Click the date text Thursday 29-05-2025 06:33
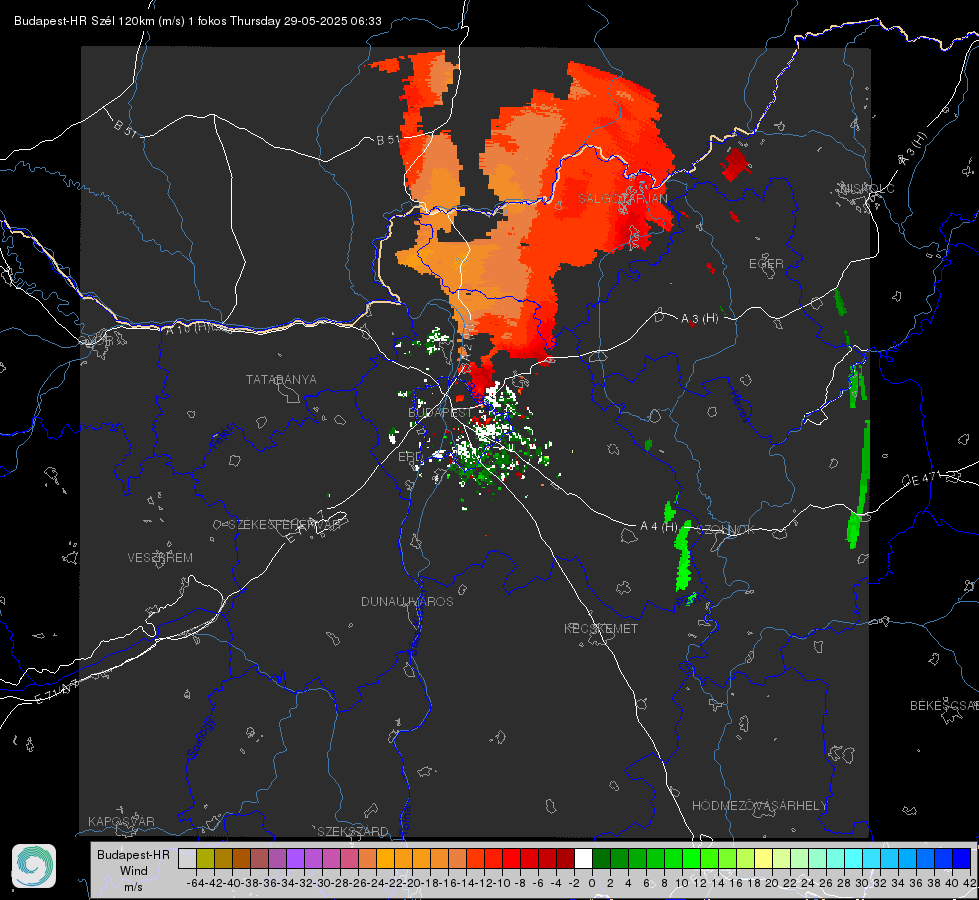Image resolution: width=979 pixels, height=900 pixels. (x=305, y=21)
